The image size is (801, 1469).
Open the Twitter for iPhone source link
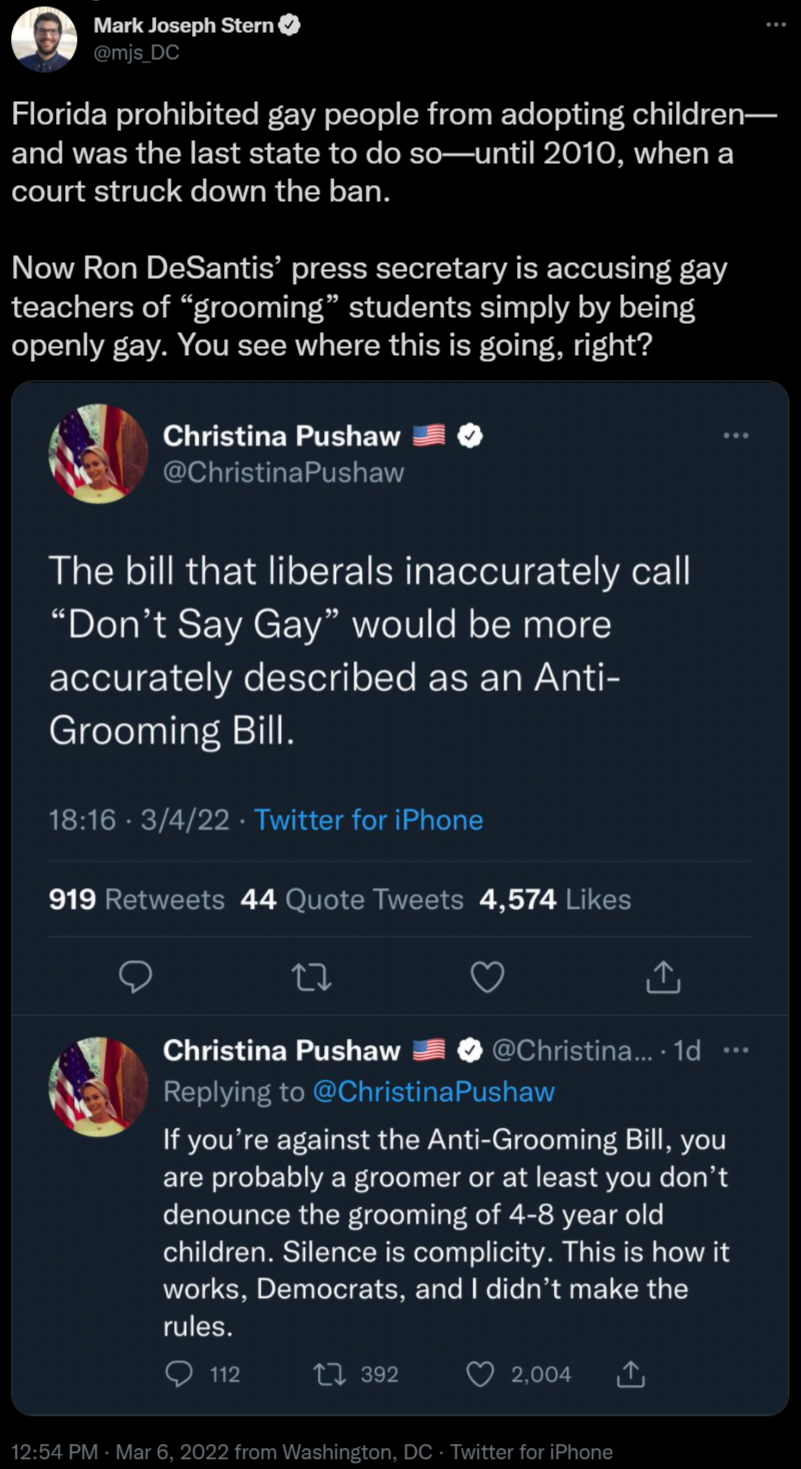(x=368, y=819)
